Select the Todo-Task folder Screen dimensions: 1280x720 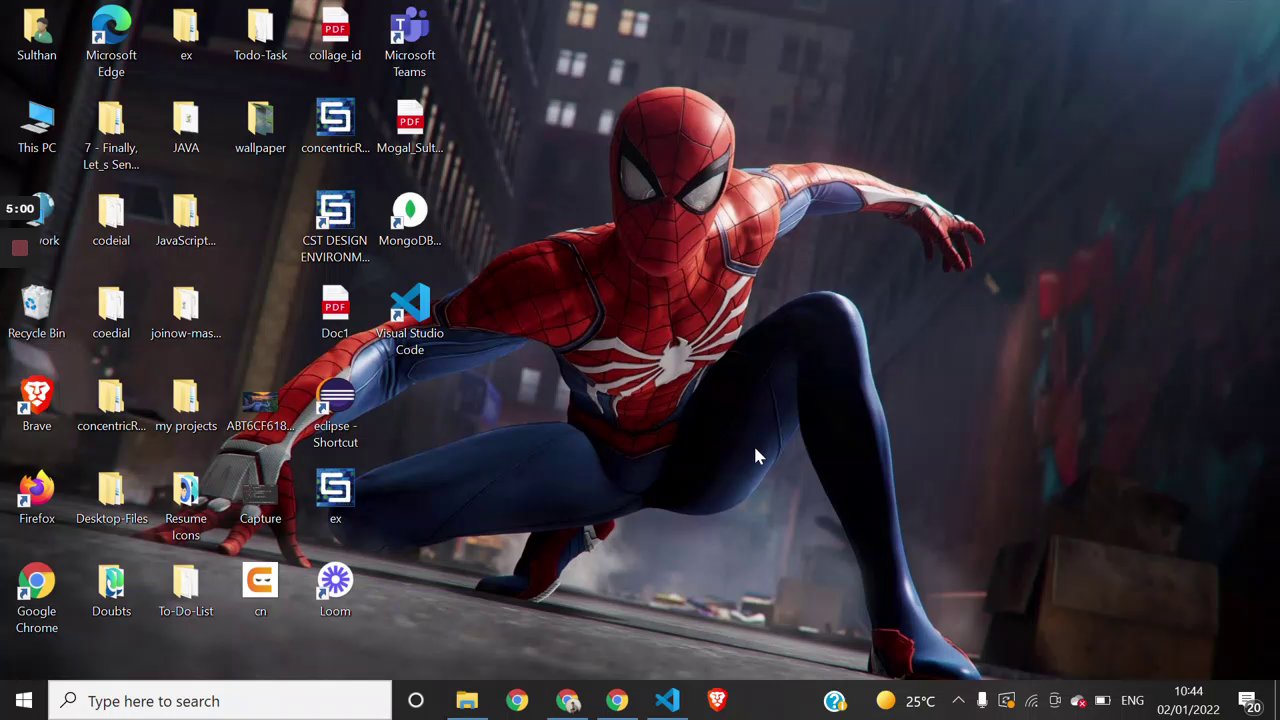point(260,36)
